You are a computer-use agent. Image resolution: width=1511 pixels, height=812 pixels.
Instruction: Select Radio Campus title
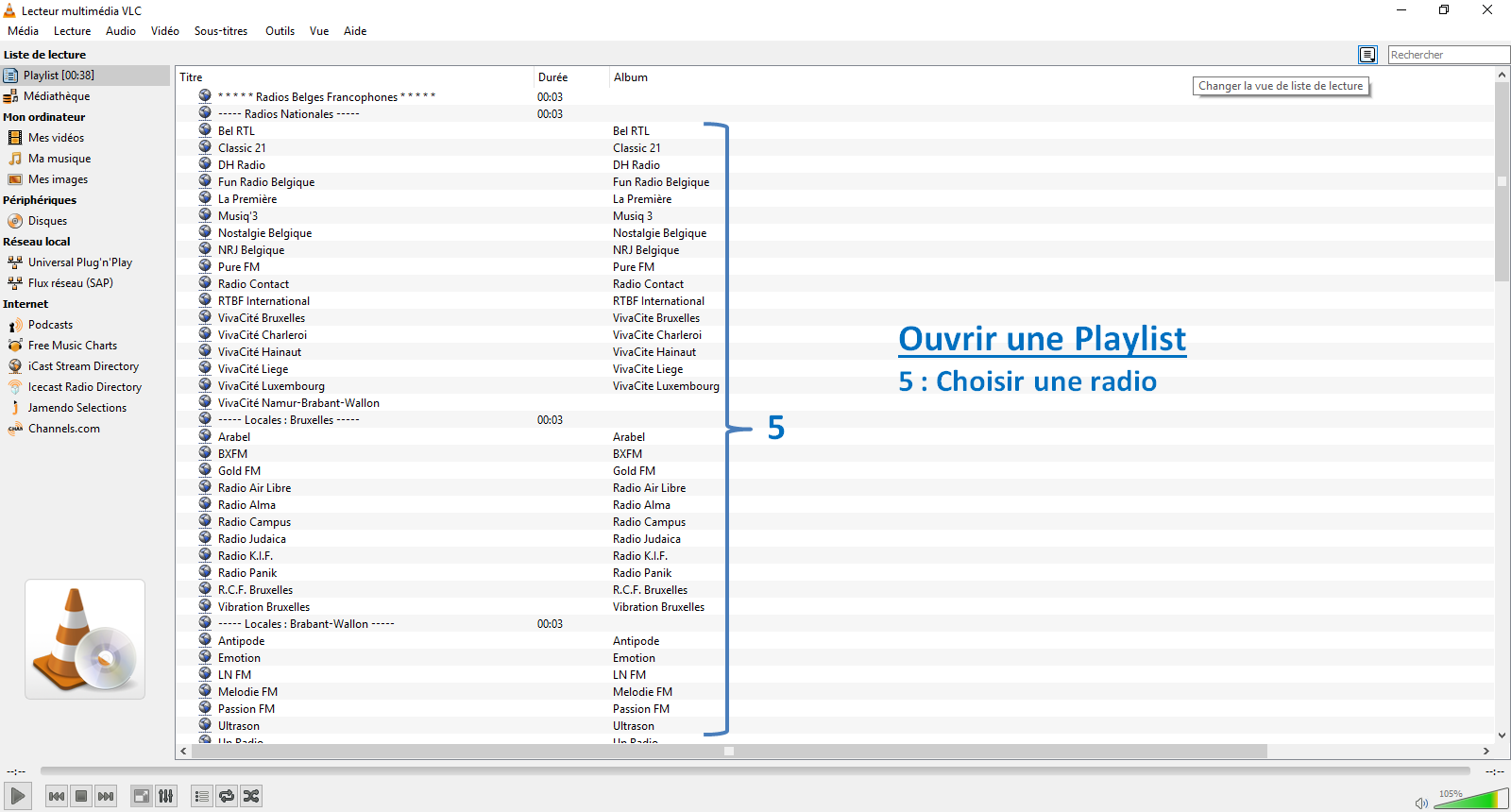pos(254,522)
